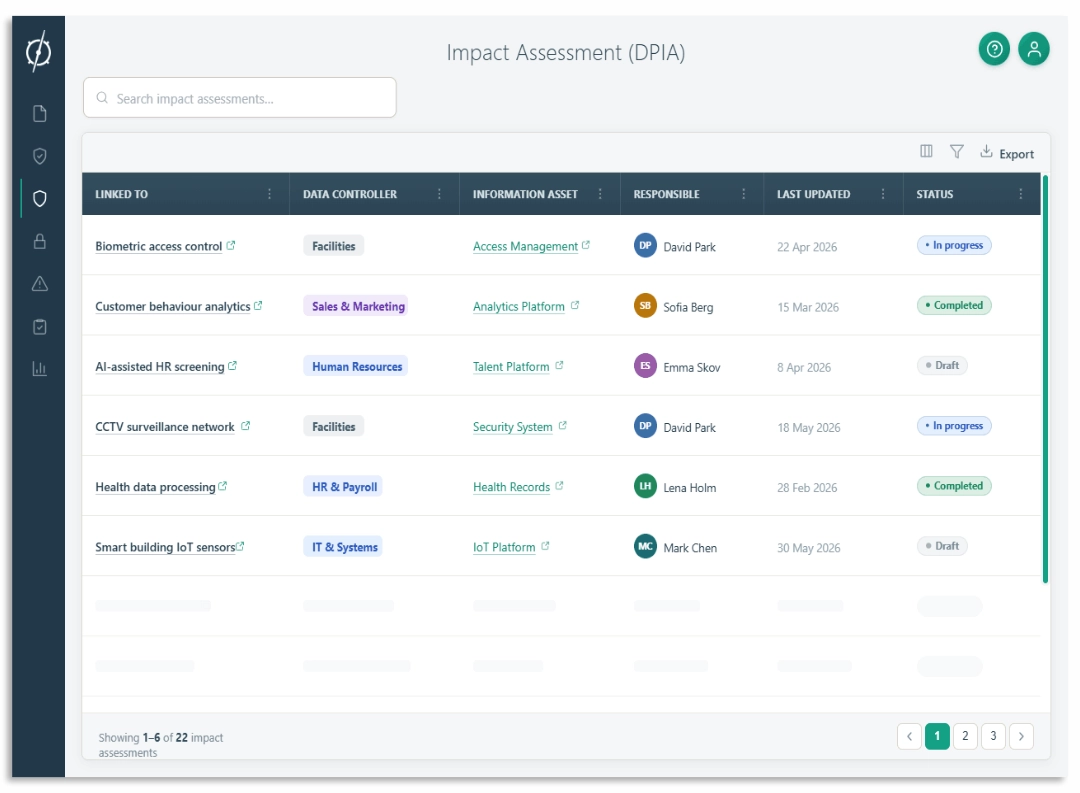This screenshot has height=793, width=1080.
Task: Open external link icon beside Health data processing
Action: (x=222, y=486)
